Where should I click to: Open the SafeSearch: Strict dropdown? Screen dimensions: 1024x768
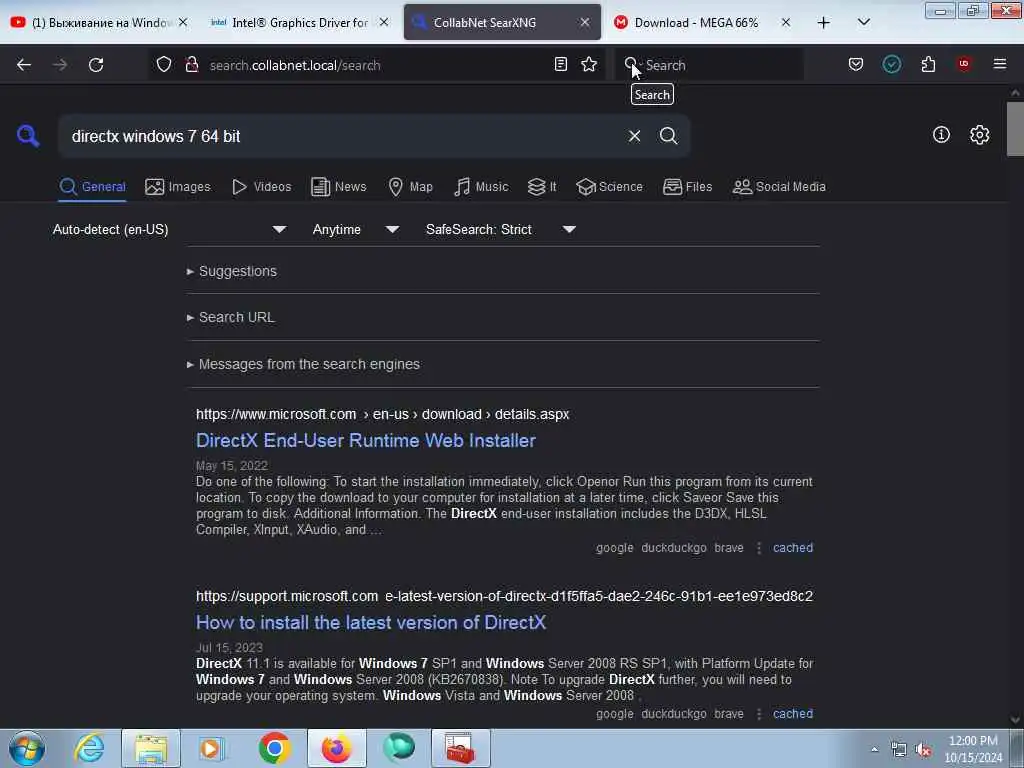(500, 230)
